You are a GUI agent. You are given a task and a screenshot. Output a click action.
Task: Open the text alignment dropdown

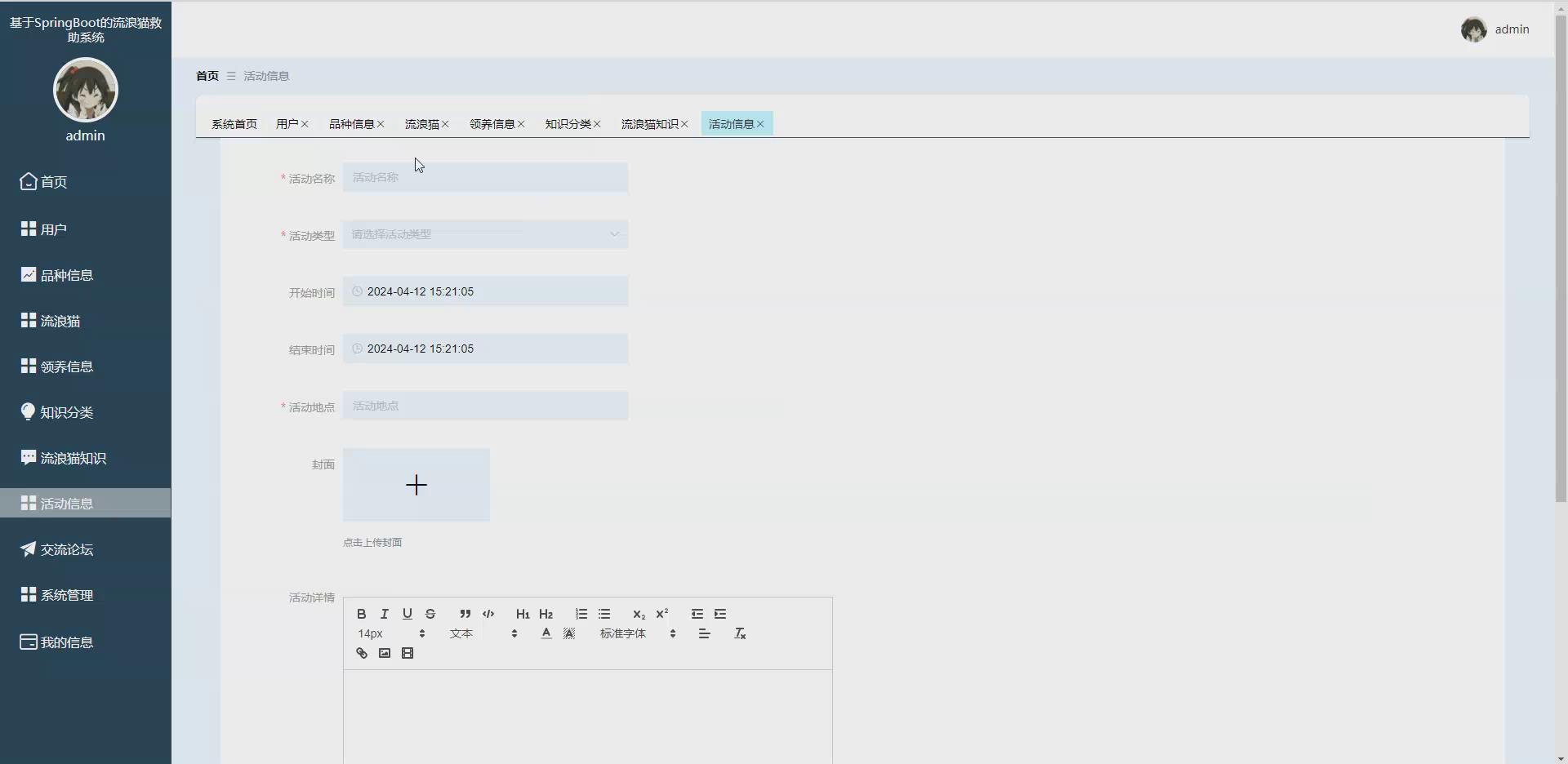coord(704,633)
